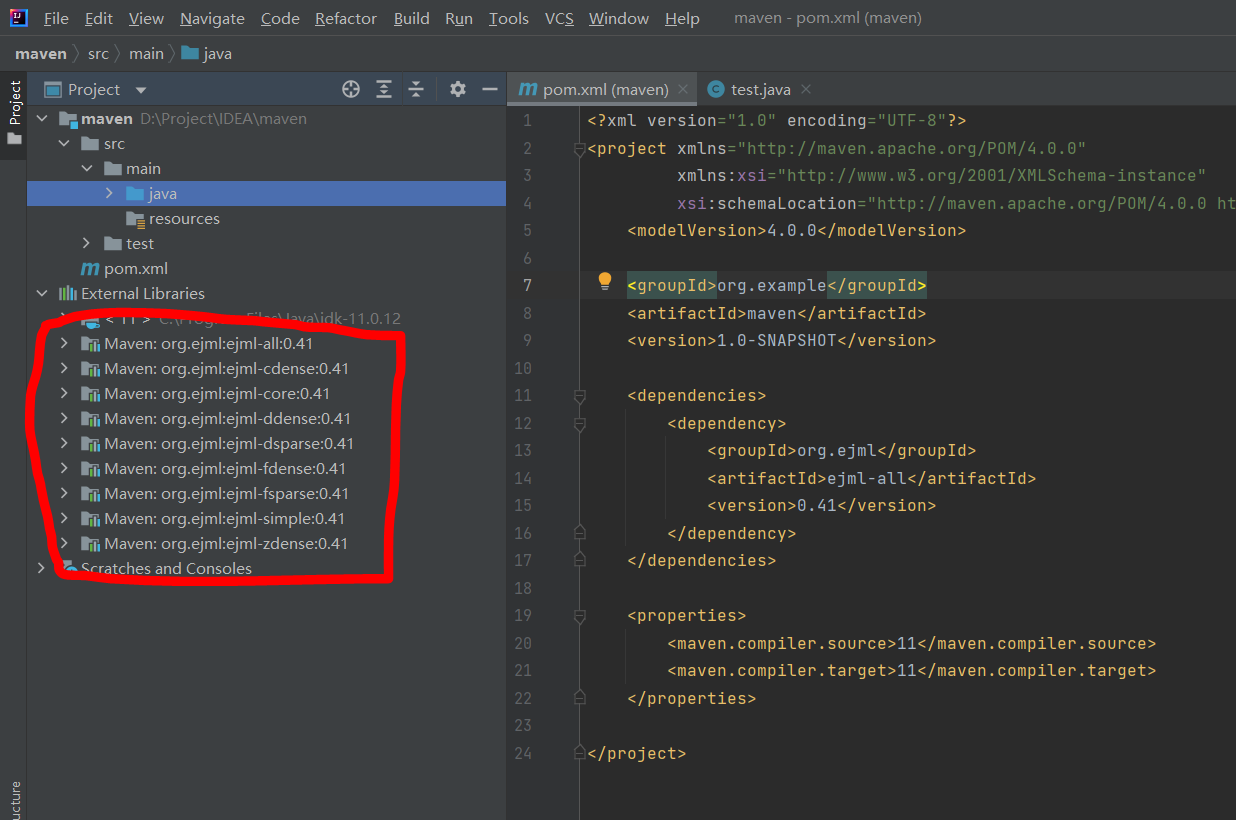The height and width of the screenshot is (820, 1236).
Task: Open the Edit menu
Action: point(99,19)
